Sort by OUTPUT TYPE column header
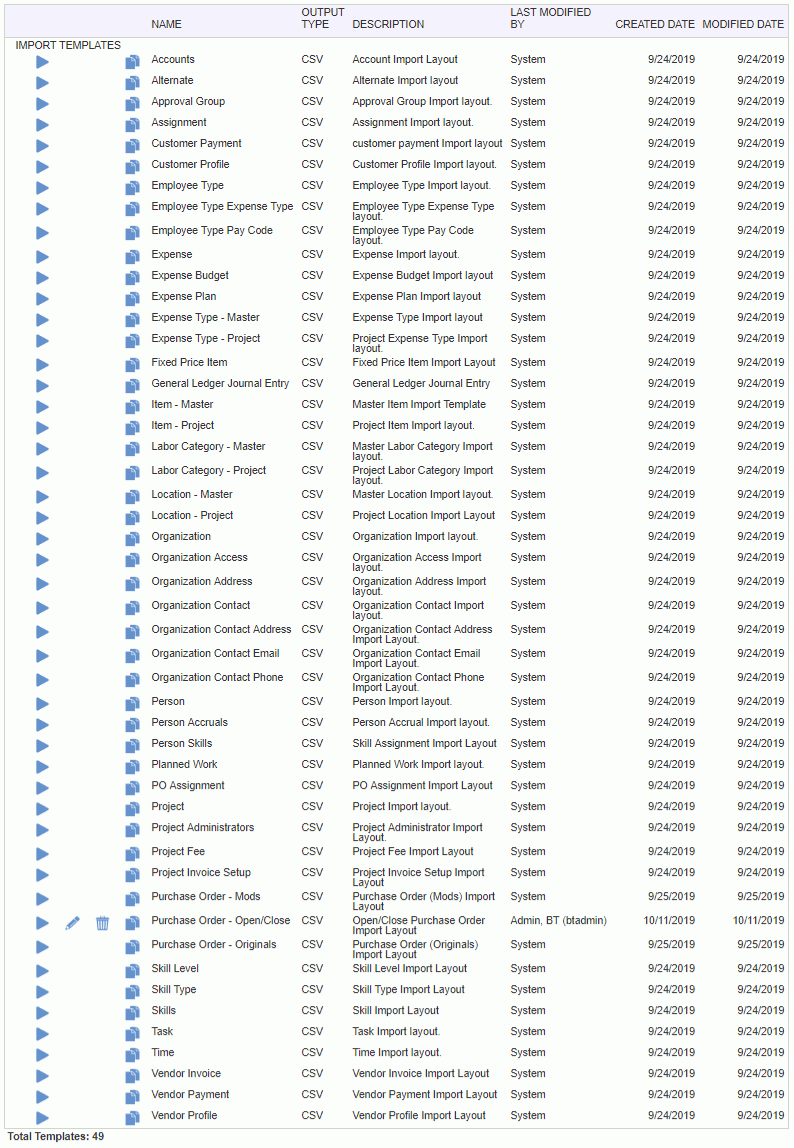The image size is (794, 1148). click(x=322, y=18)
